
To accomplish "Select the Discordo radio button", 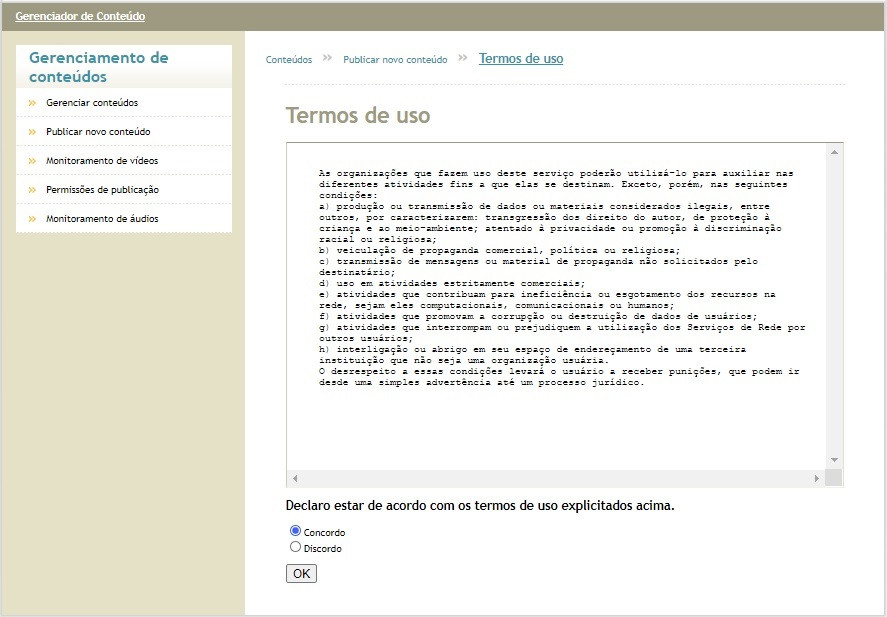I will point(295,547).
